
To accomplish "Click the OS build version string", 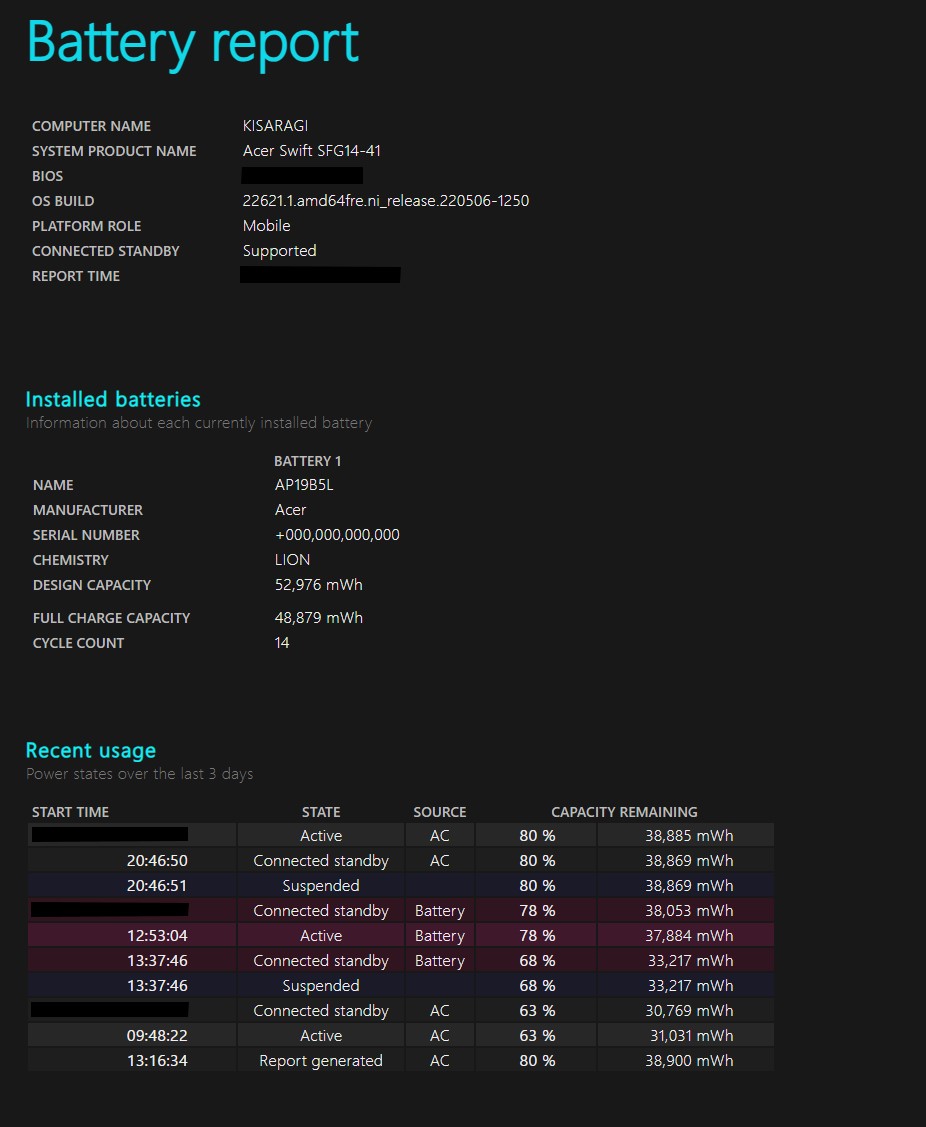I will click(x=385, y=201).
